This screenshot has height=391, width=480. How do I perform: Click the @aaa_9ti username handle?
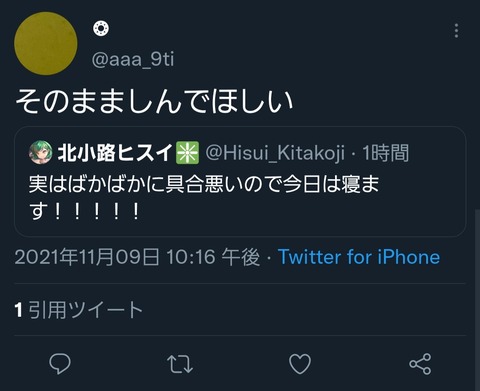(x=133, y=59)
